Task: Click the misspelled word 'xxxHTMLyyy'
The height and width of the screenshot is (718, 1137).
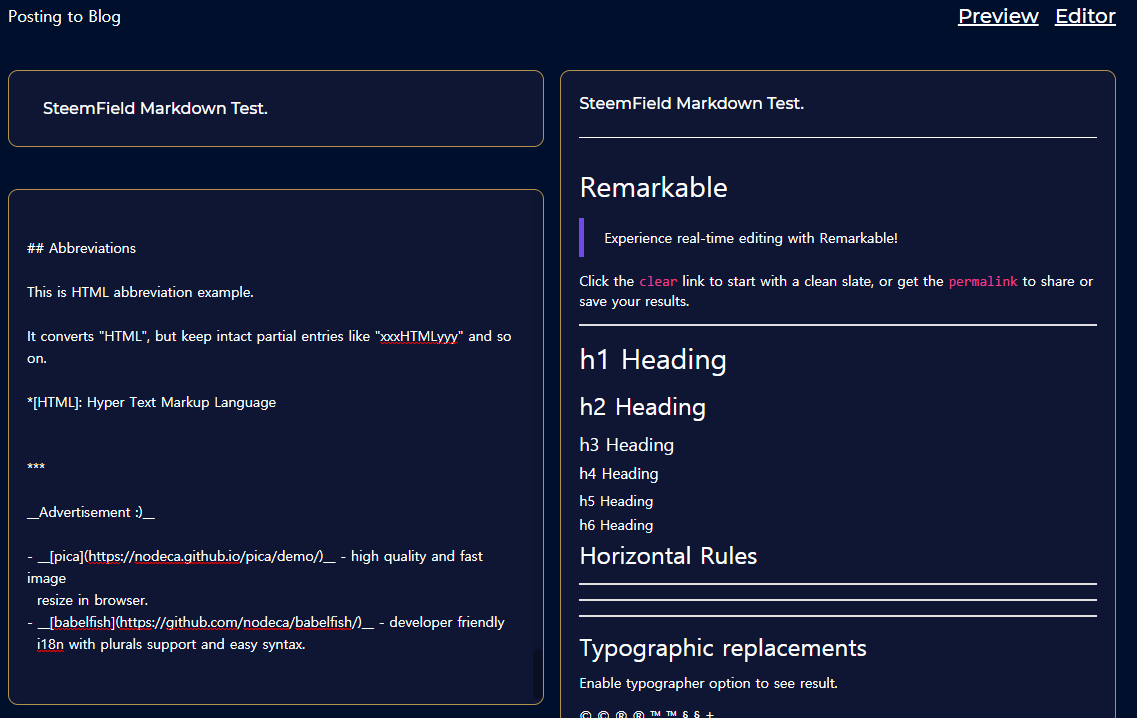Action: pyautogui.click(x=419, y=337)
